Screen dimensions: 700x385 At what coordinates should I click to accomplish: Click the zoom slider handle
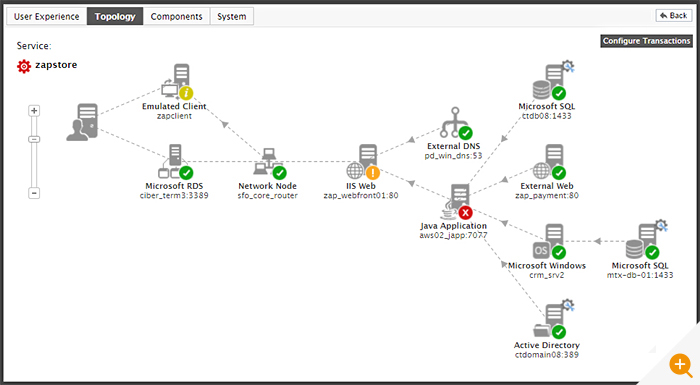pos(34,139)
